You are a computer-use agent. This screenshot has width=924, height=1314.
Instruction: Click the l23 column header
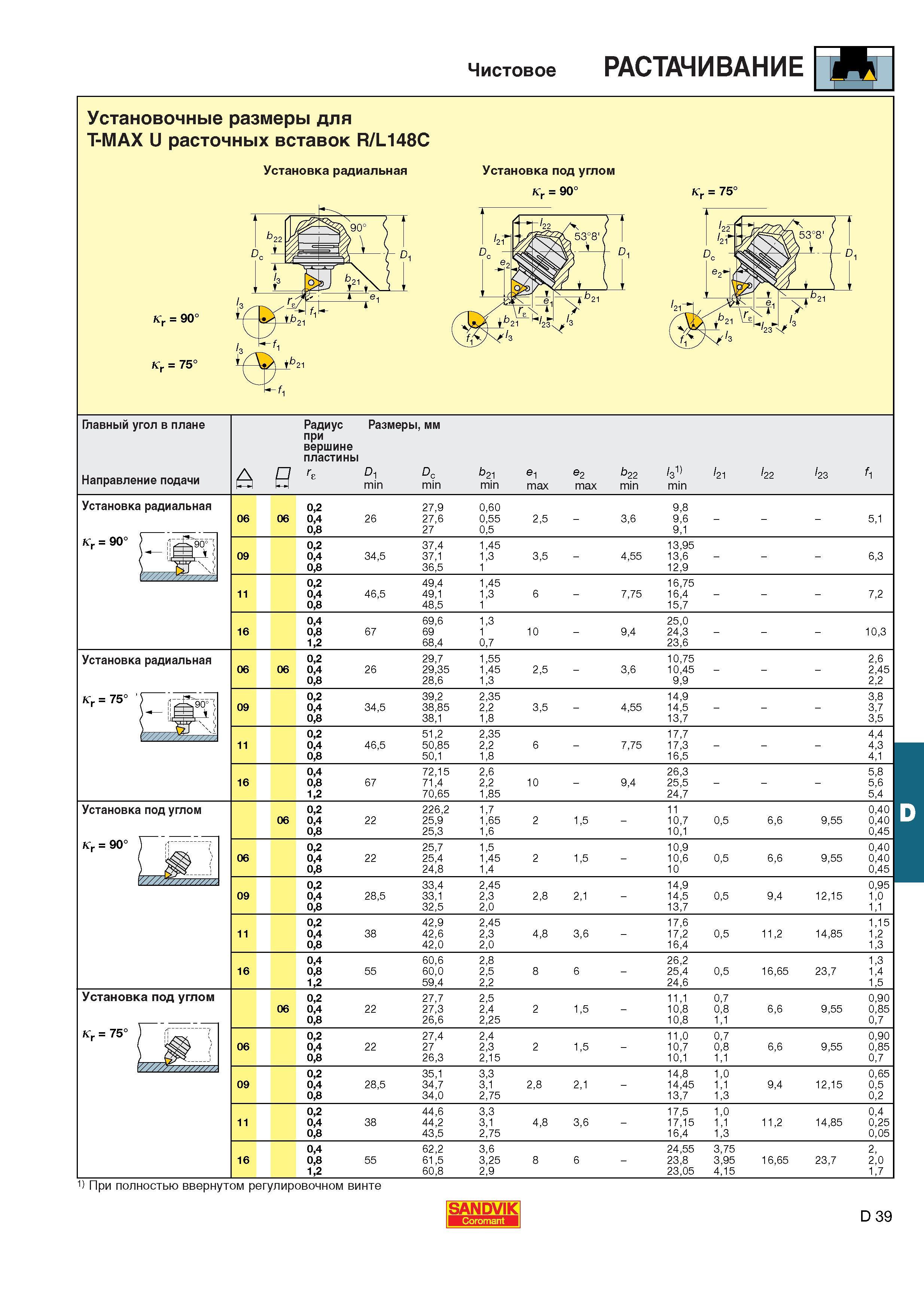[x=821, y=473]
